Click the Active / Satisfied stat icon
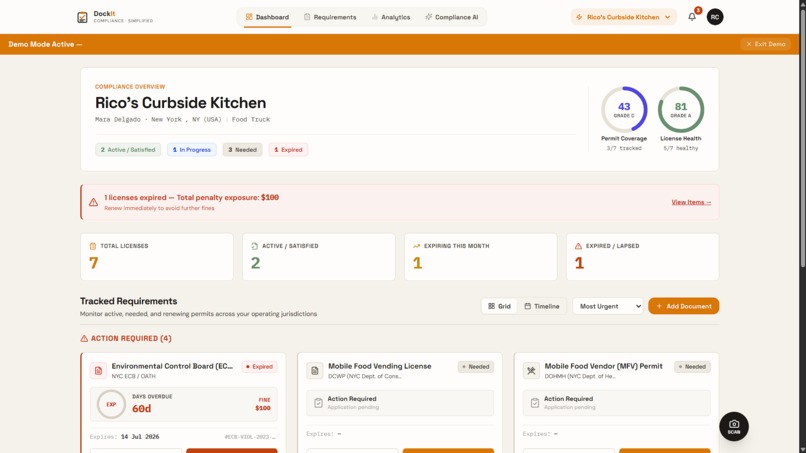Image resolution: width=806 pixels, height=453 pixels. click(254, 246)
